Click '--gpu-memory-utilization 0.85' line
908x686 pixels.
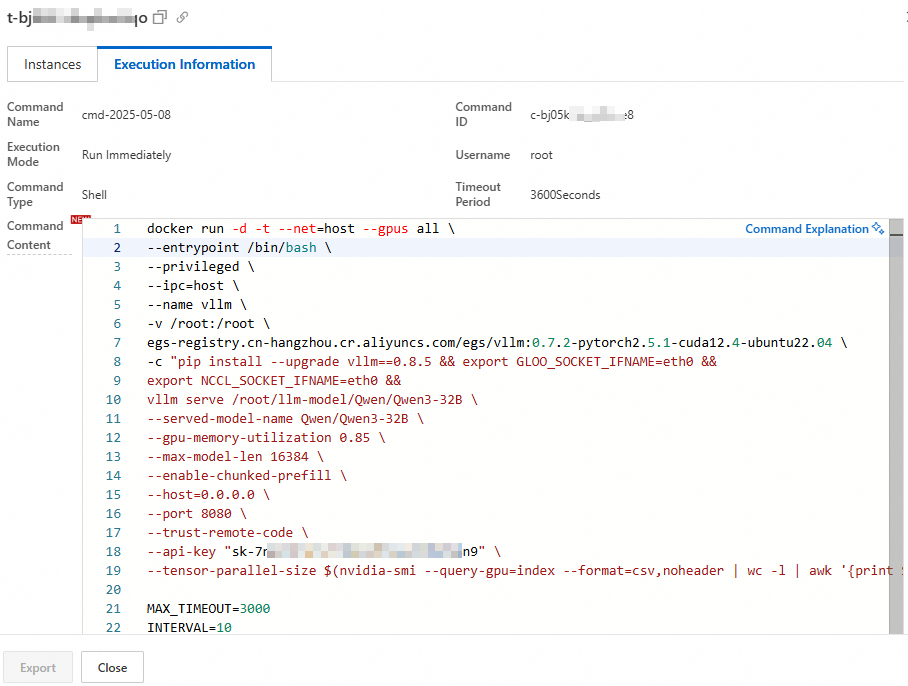(x=266, y=438)
